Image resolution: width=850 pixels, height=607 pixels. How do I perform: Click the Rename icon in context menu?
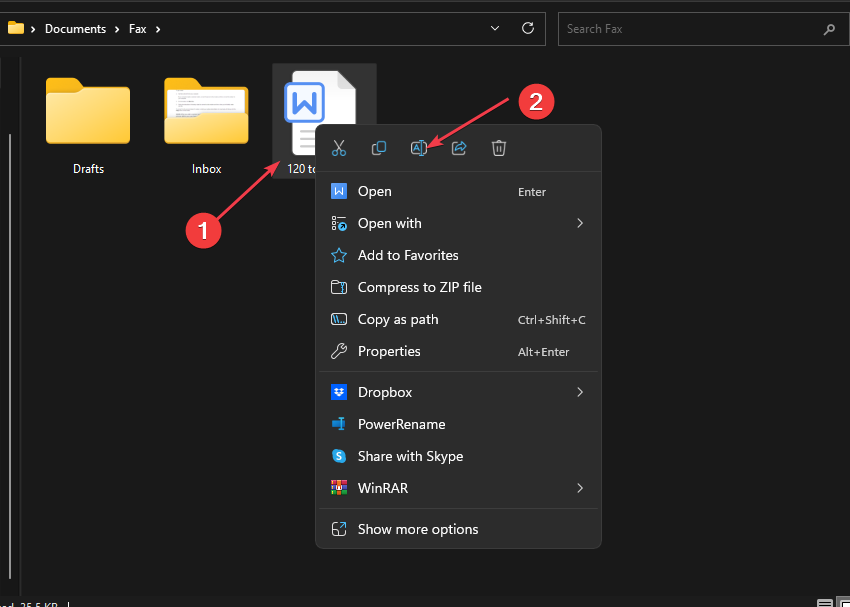click(419, 148)
